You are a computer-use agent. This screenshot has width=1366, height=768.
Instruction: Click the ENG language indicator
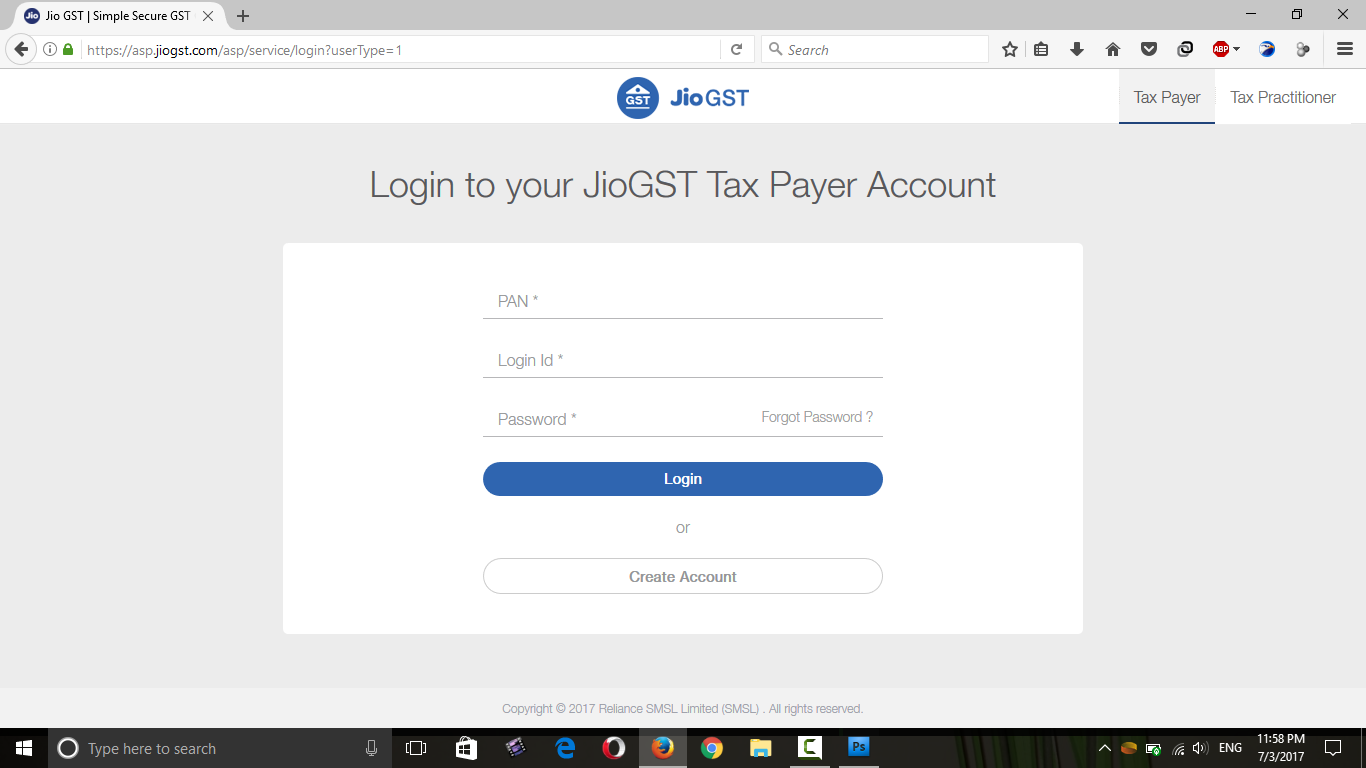(x=1230, y=748)
